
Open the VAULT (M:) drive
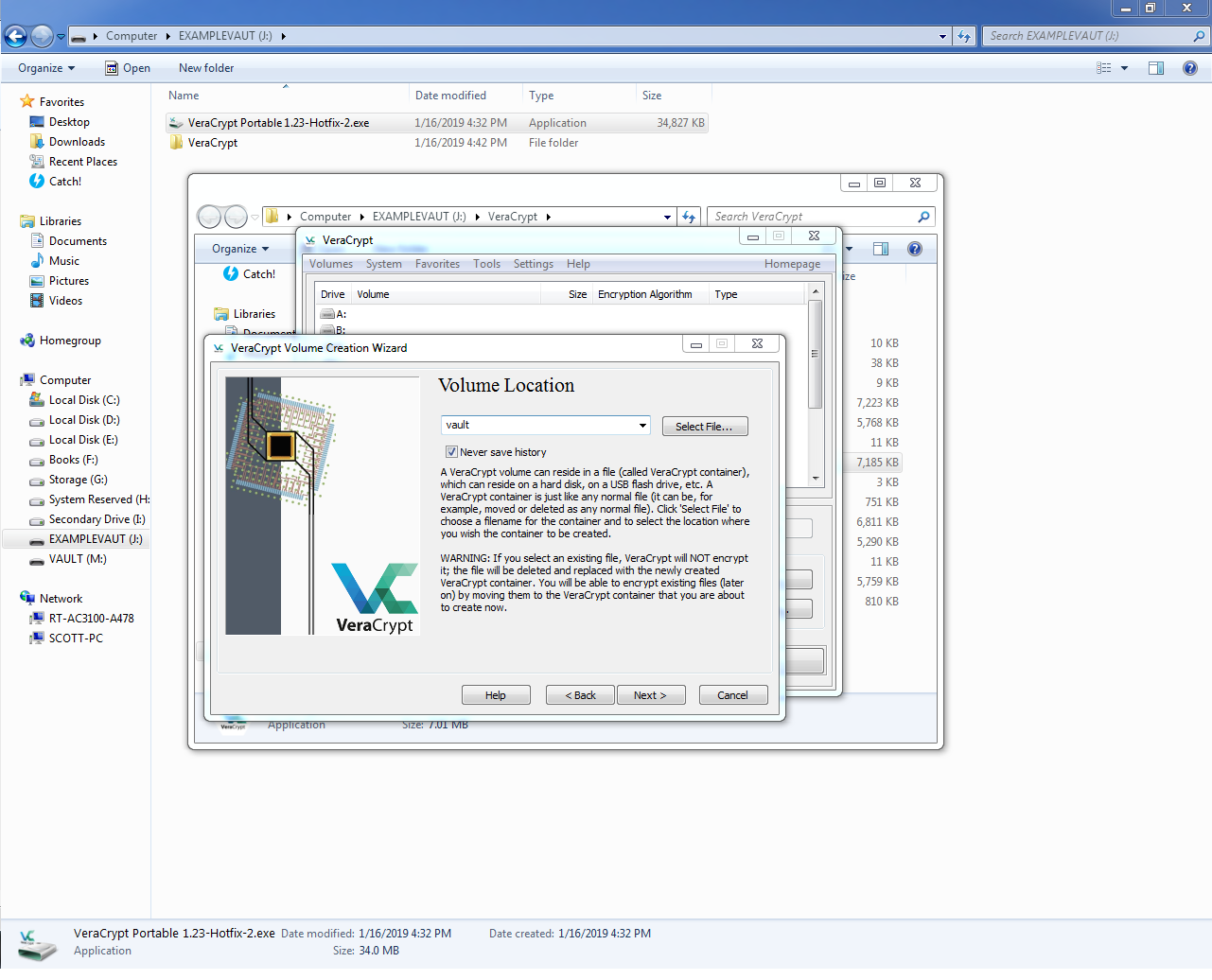pyautogui.click(x=78, y=559)
